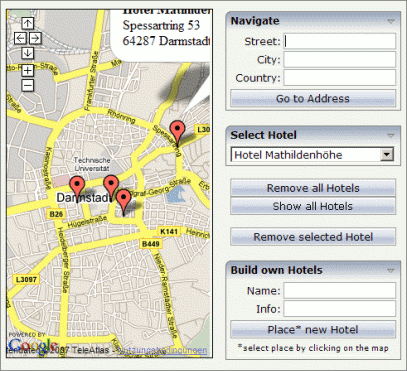Select the K141 road sign
This screenshot has width=407, height=371.
click(169, 231)
